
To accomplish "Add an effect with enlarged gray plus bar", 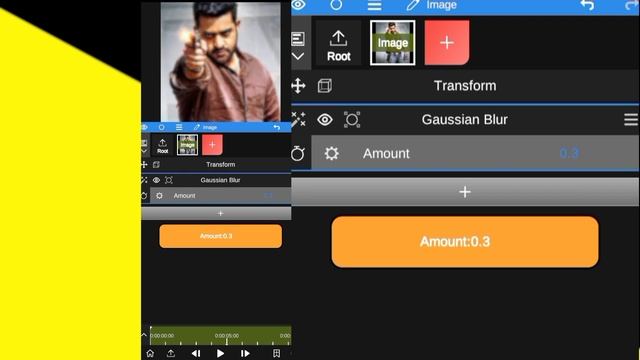I will (x=465, y=192).
